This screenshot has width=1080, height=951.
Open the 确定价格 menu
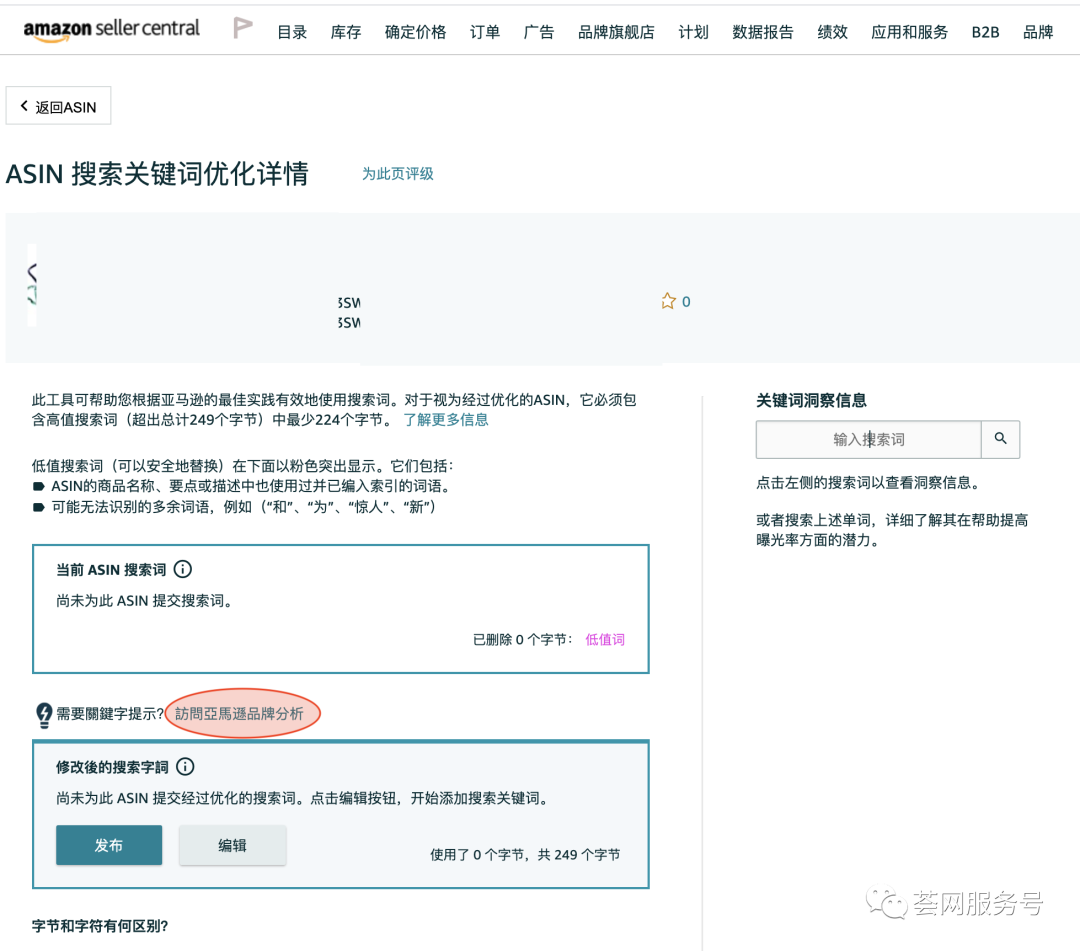click(x=415, y=32)
